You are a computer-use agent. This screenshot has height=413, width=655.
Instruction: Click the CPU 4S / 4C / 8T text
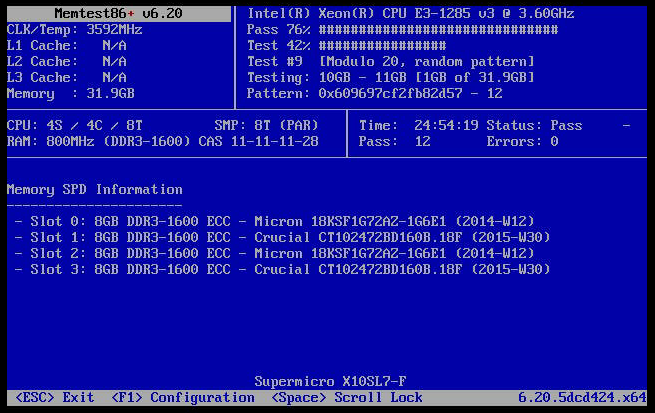74,125
